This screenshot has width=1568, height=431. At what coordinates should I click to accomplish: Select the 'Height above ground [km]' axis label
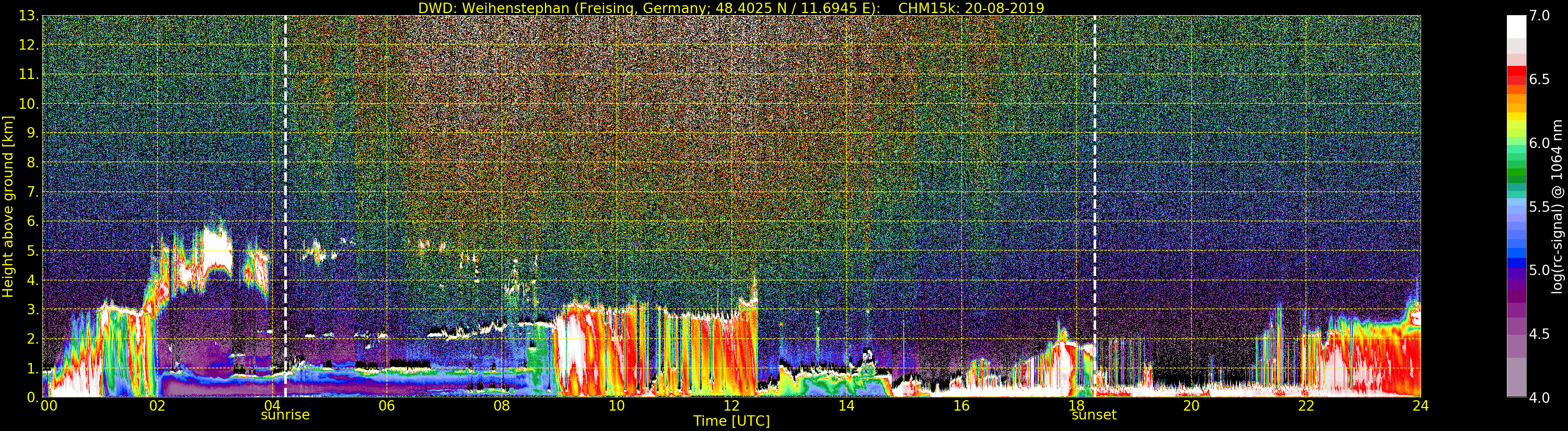tap(8, 207)
